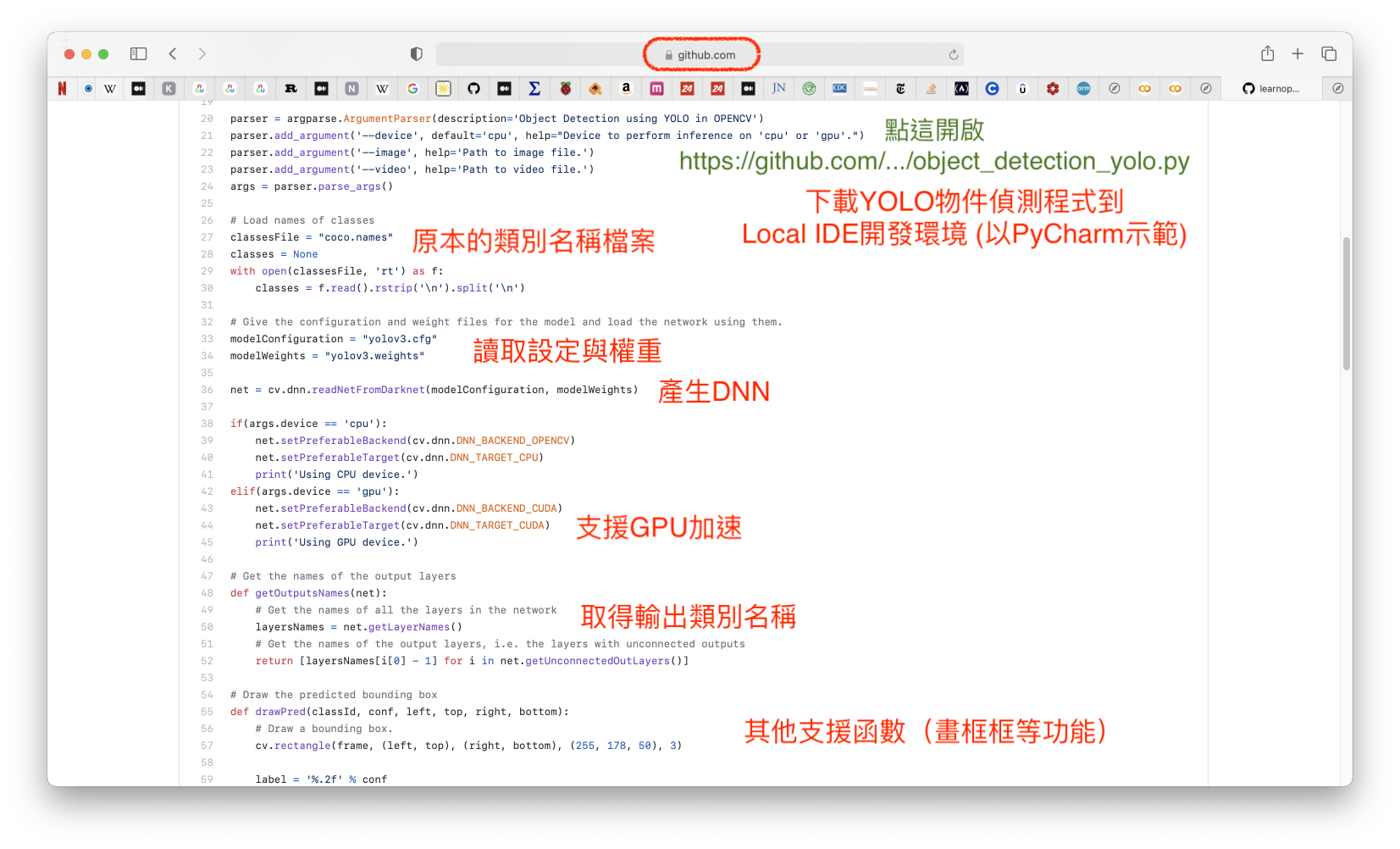
Task: Open the Share menu icon
Action: click(x=1267, y=53)
